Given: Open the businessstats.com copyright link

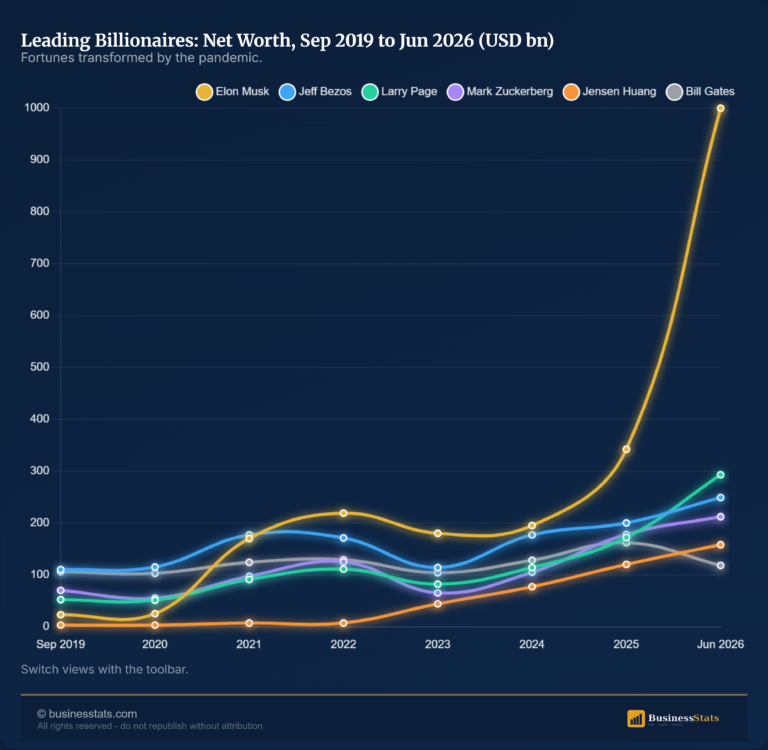Looking at the screenshot, I should (x=87, y=714).
